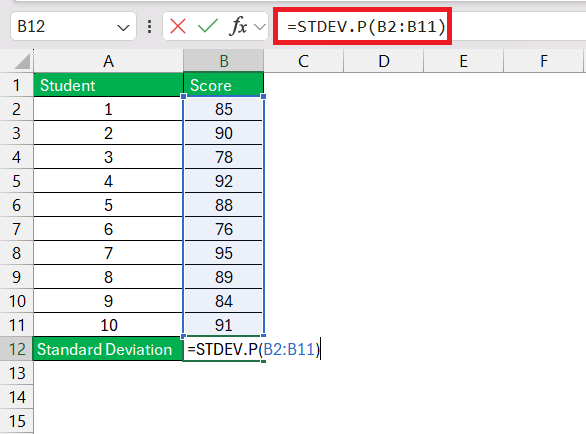Screen dimensions: 586x434
Task: Click the three-dot formula bar handle
Action: click(x=149, y=27)
